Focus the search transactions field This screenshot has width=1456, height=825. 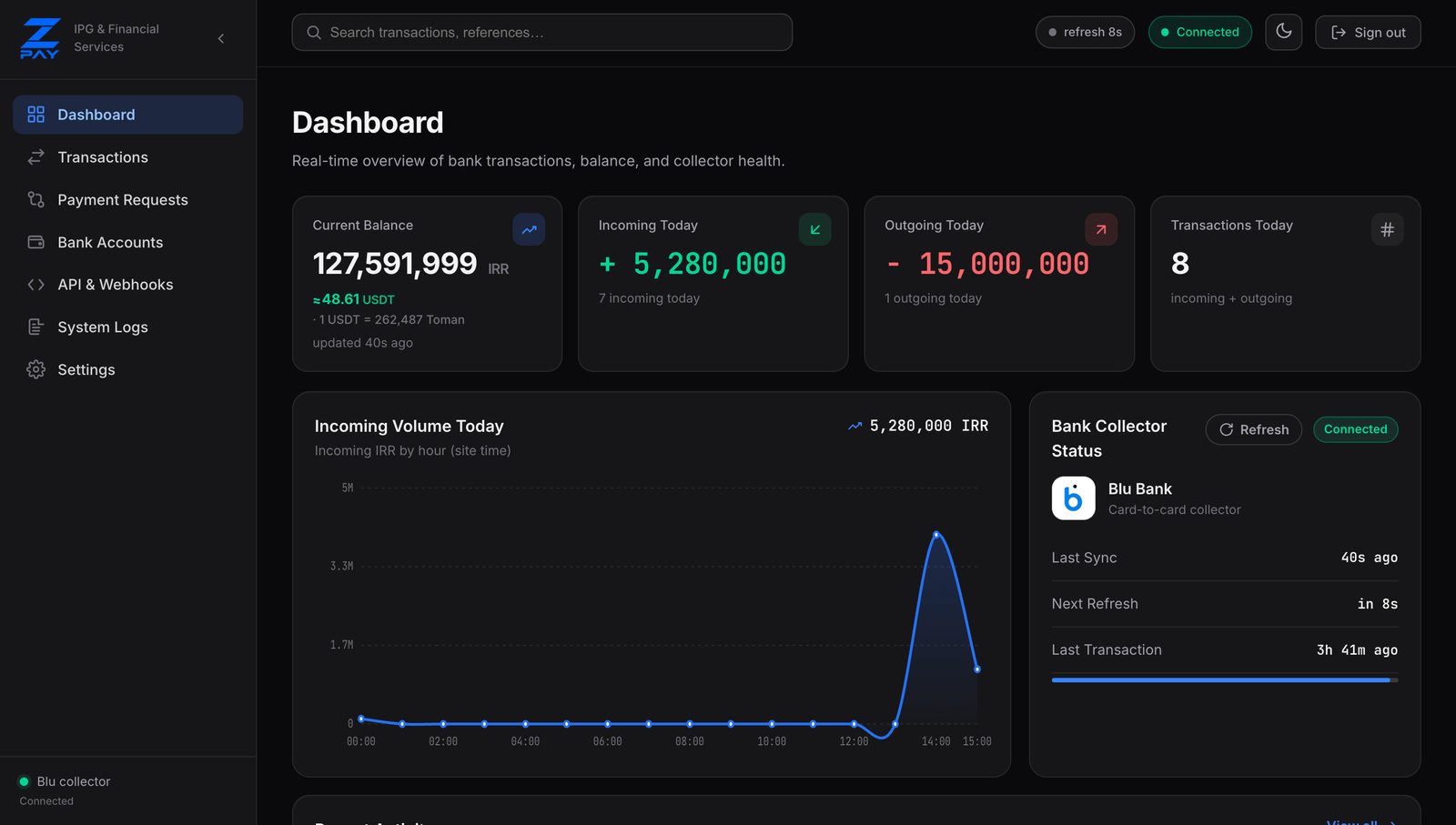(x=541, y=33)
